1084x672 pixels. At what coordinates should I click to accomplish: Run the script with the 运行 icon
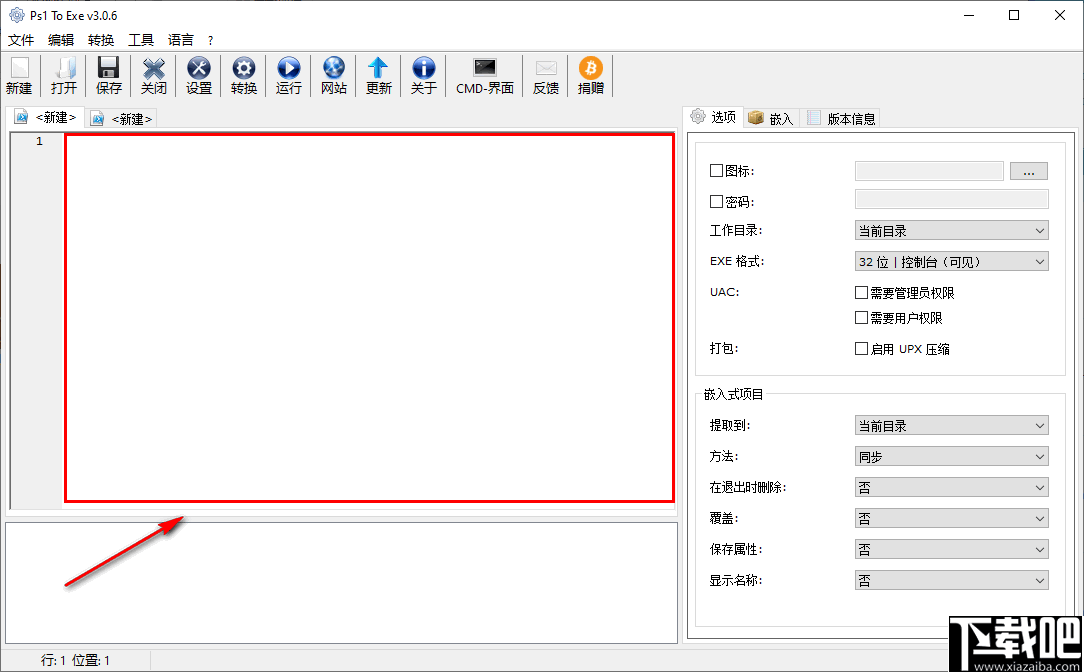tap(288, 75)
